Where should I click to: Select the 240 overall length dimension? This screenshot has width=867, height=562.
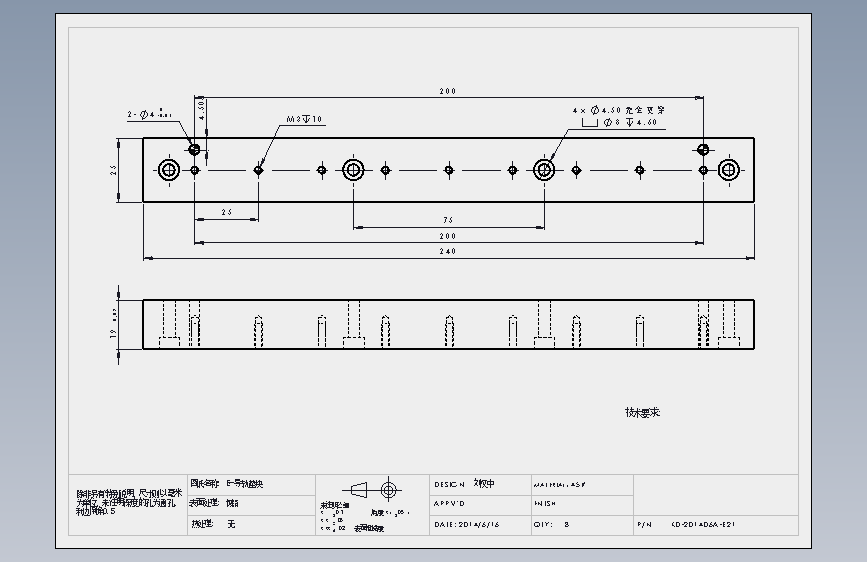click(448, 251)
